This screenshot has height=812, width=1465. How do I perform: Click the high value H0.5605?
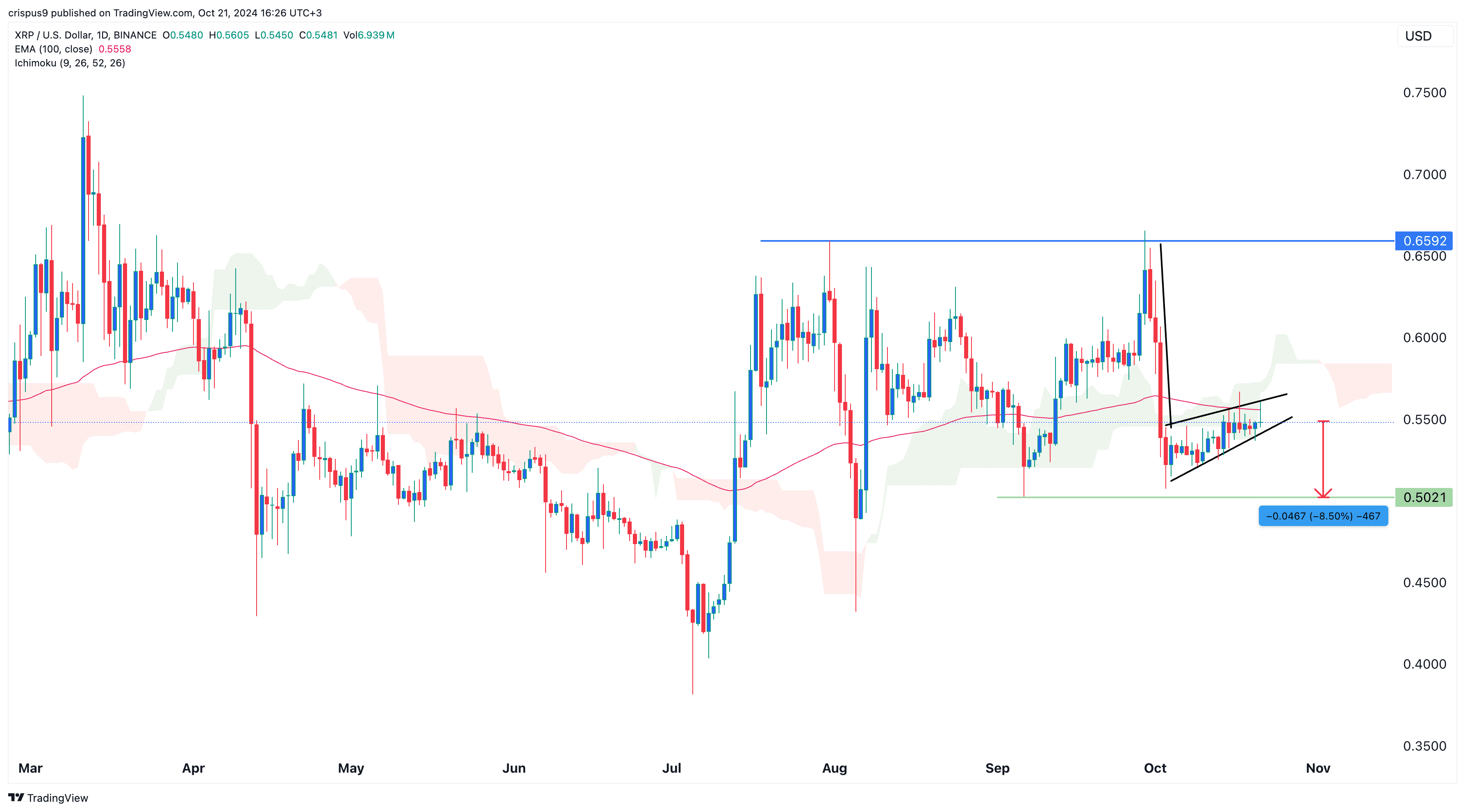229,35
